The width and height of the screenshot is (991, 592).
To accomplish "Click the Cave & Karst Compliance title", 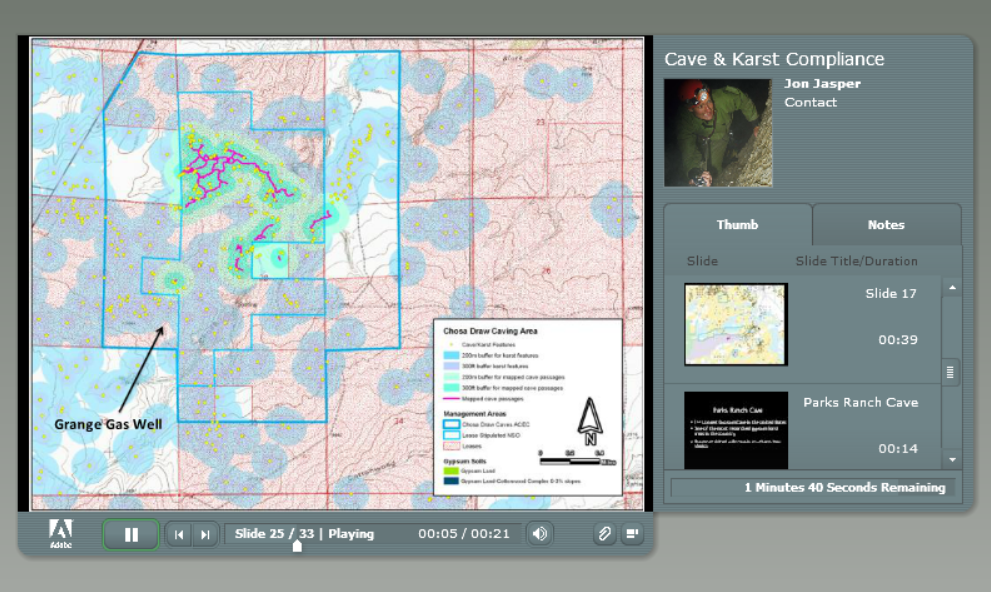I will tap(774, 59).
